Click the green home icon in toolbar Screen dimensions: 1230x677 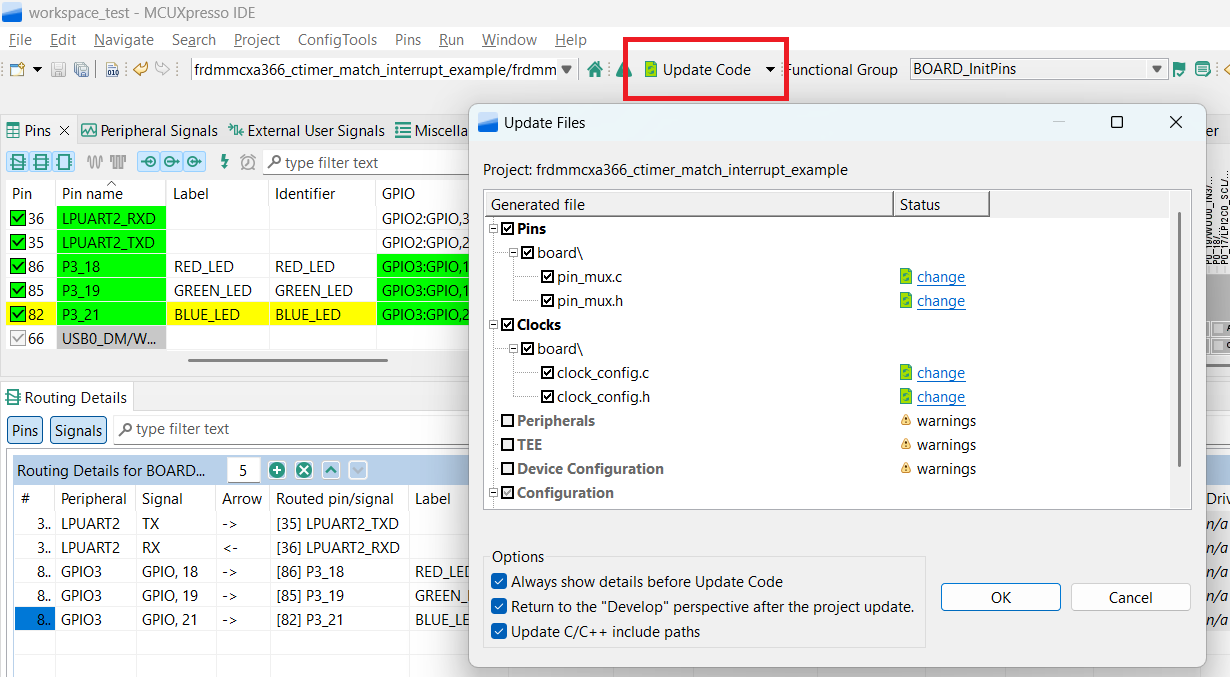tap(595, 69)
